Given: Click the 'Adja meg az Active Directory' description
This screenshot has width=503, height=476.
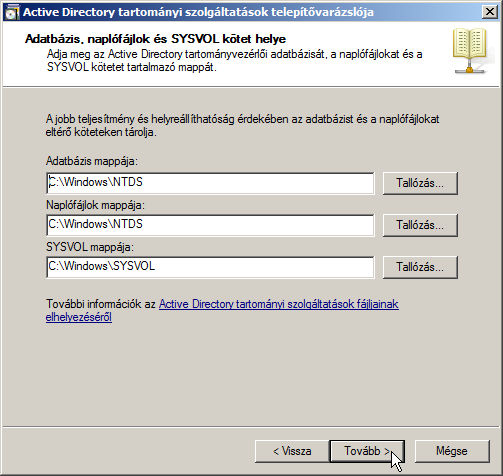Looking at the screenshot, I should pos(234,60).
